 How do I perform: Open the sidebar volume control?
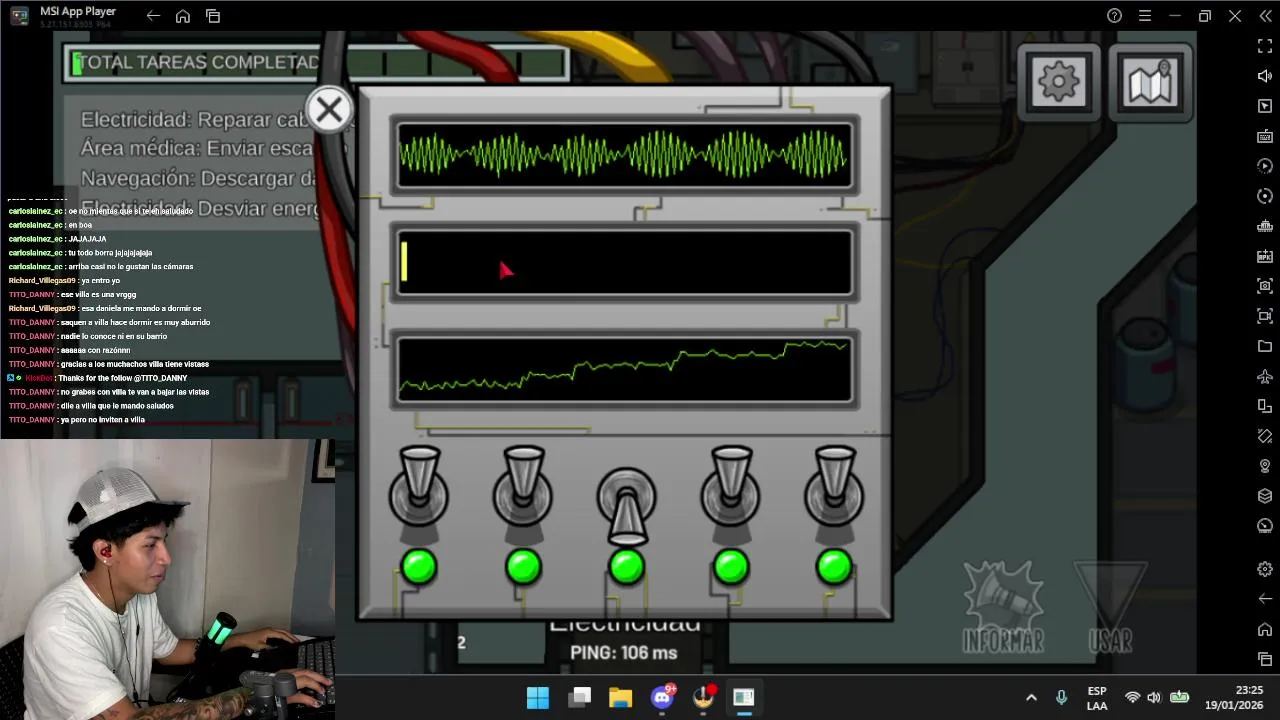click(1265, 76)
